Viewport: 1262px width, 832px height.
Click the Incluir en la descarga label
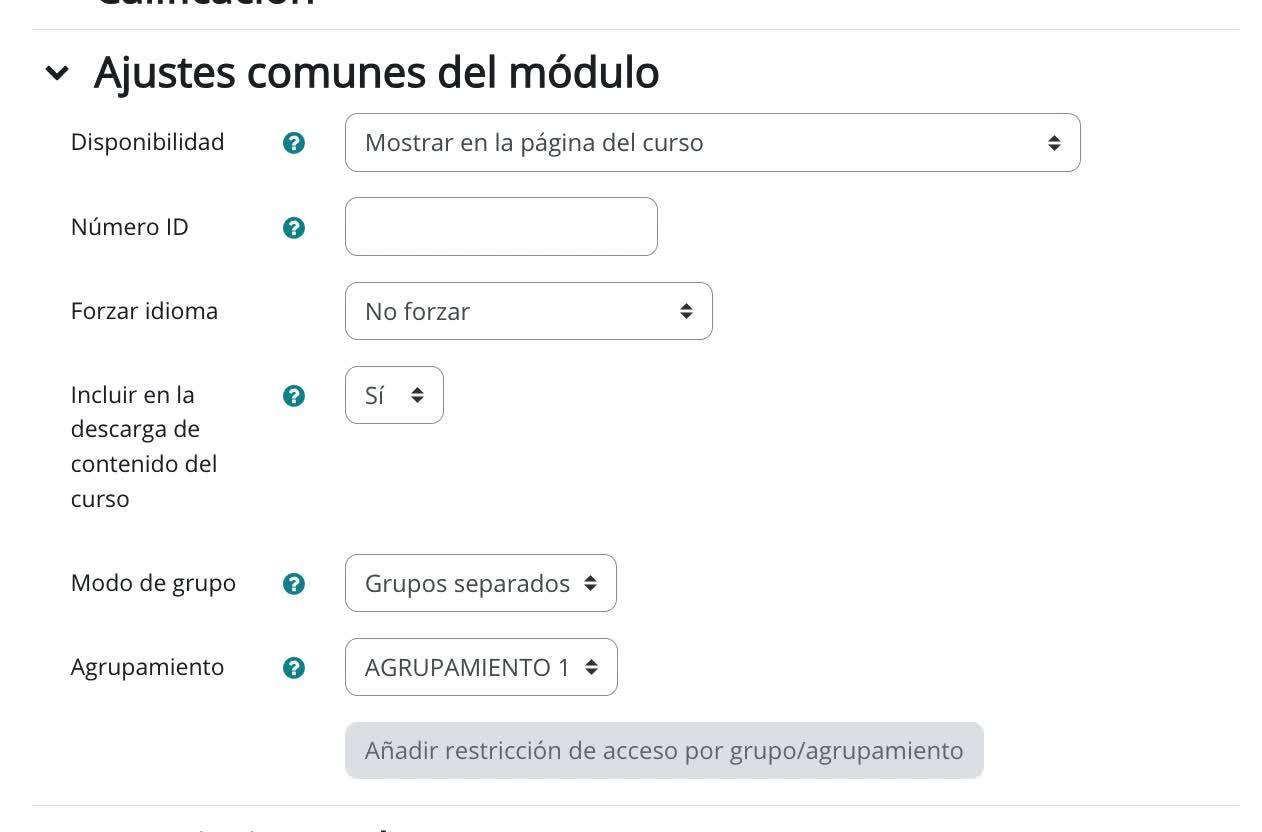143,446
